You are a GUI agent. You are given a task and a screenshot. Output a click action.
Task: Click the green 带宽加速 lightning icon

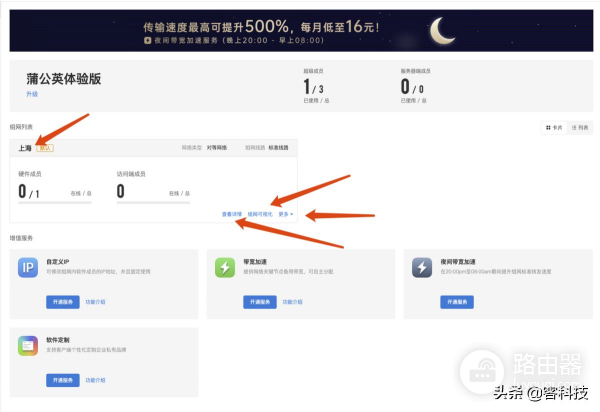click(226, 268)
